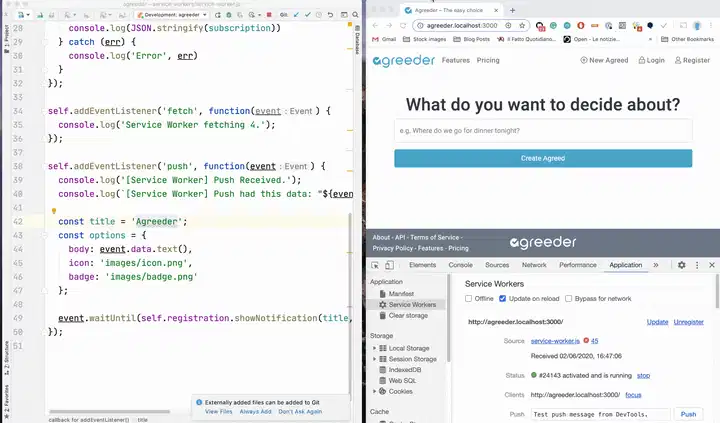Bookmark this page with the star icon
720x423 pixels.
(522, 26)
